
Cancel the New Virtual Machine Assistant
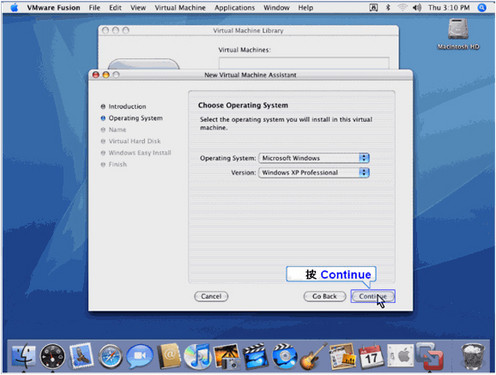pyautogui.click(x=211, y=296)
